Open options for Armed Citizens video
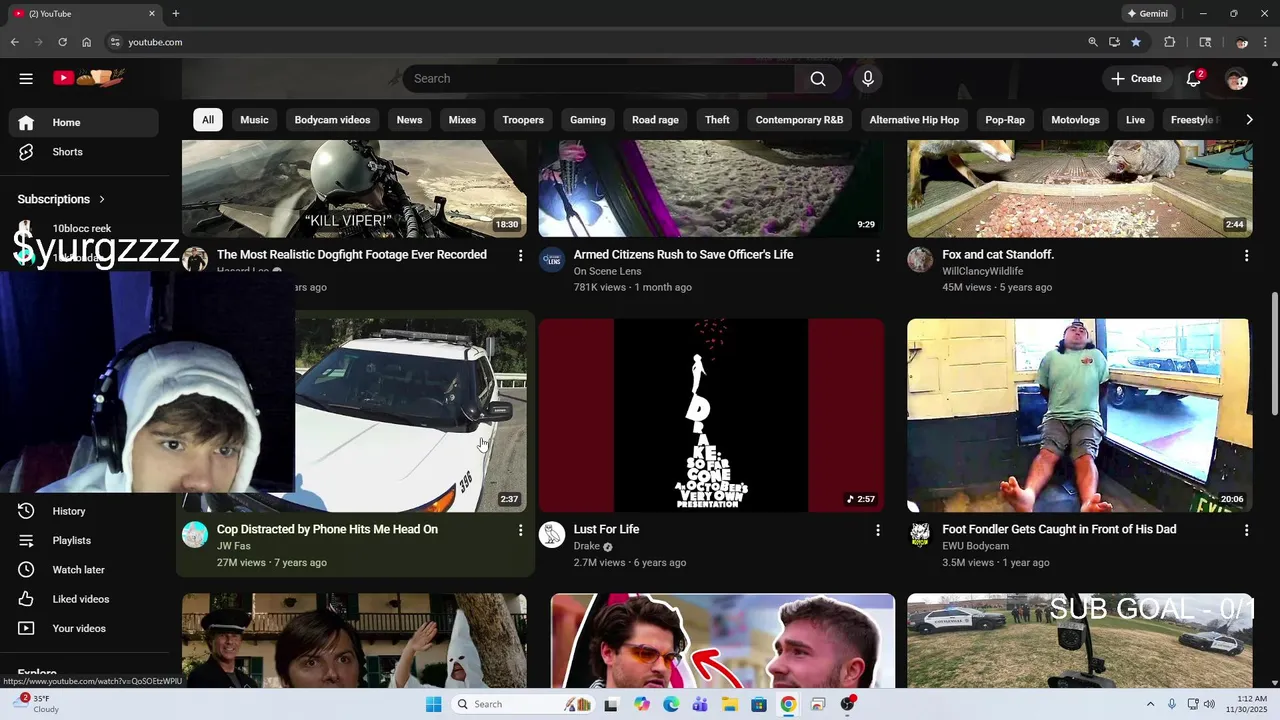 [878, 256]
